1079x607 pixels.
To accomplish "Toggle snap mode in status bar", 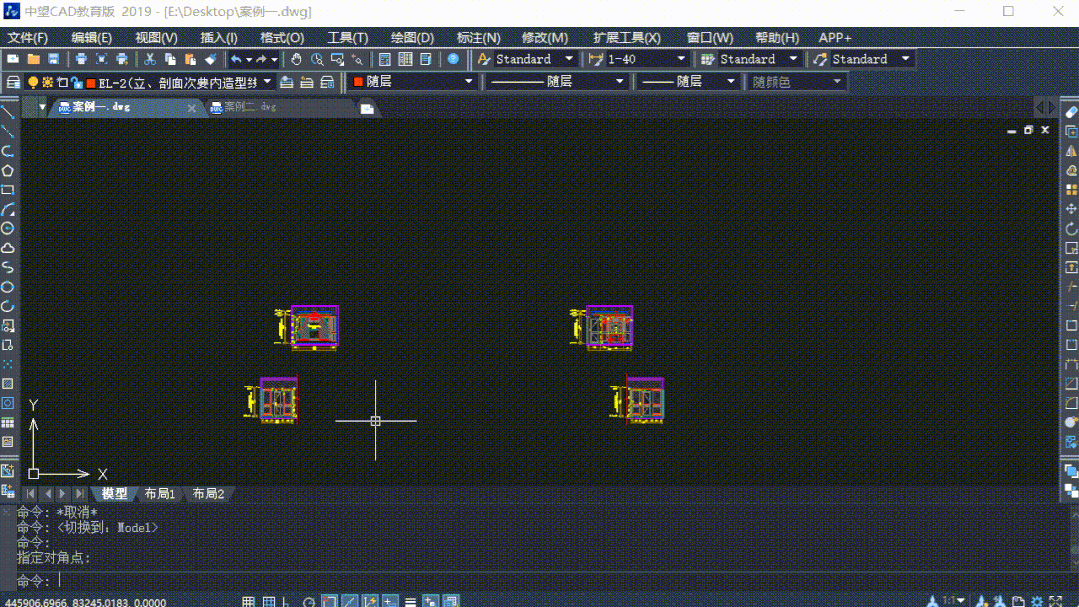I will click(x=249, y=601).
